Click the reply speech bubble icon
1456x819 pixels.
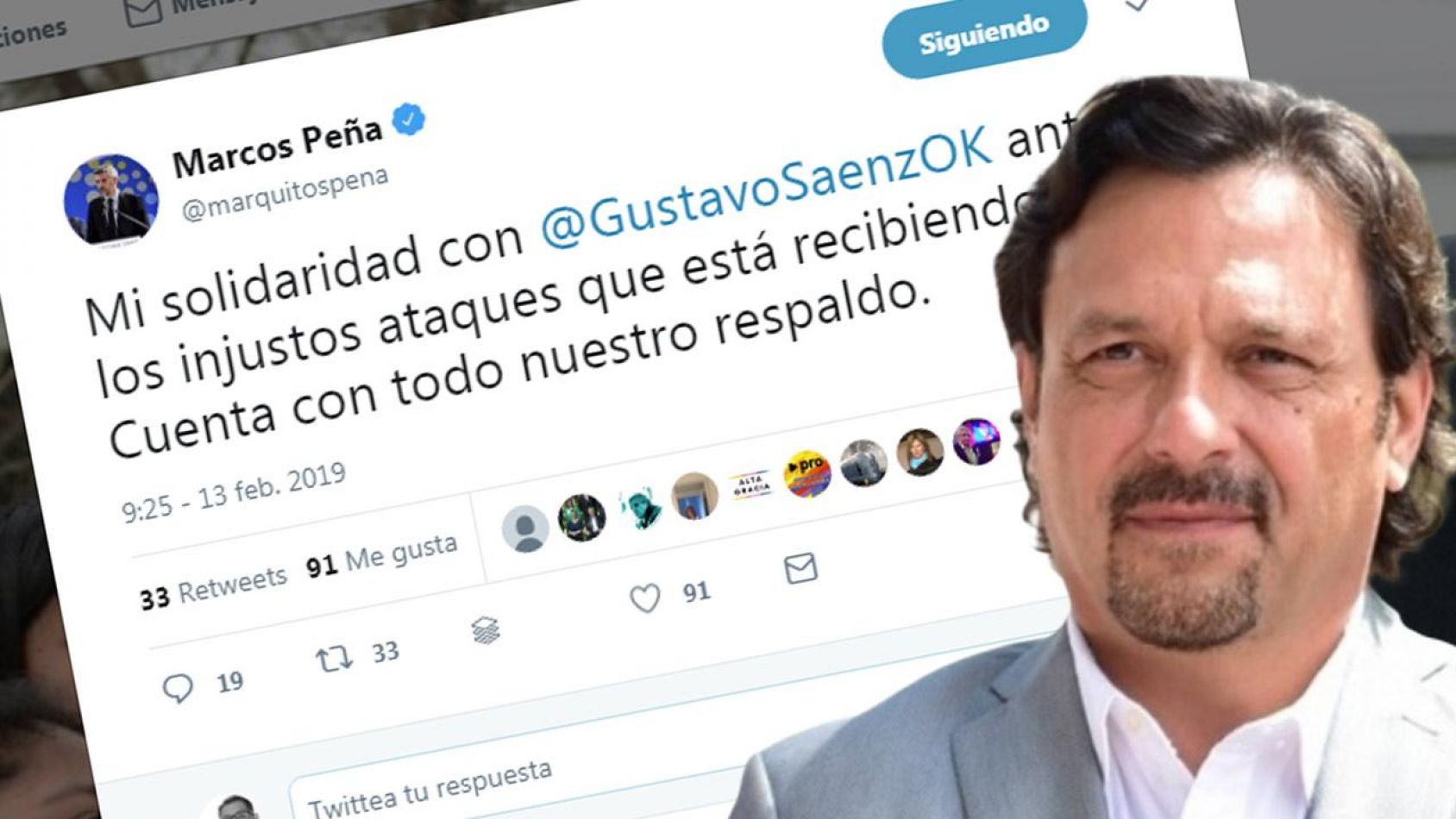point(178,688)
